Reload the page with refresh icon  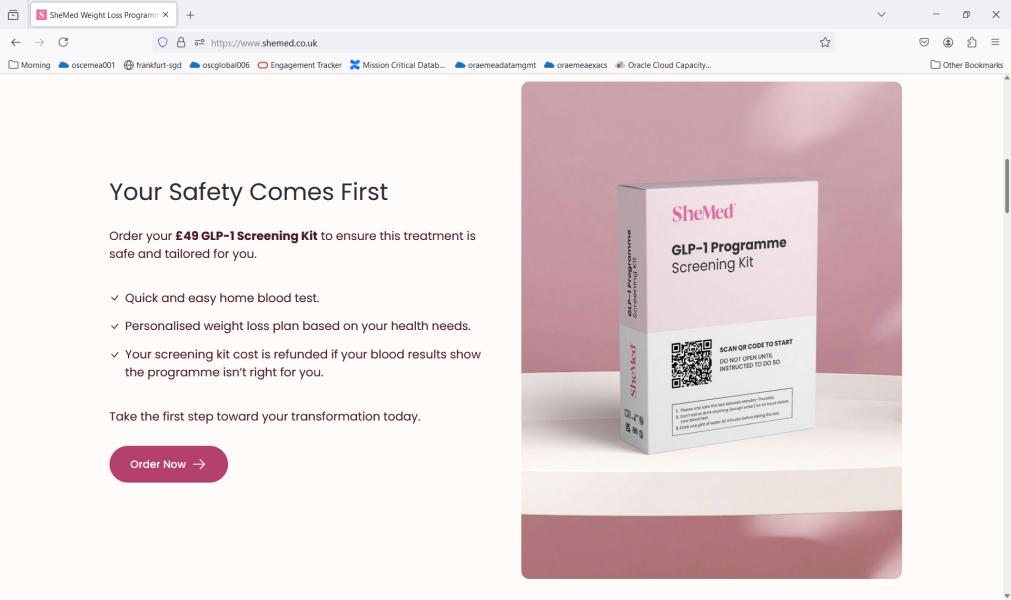tap(63, 43)
